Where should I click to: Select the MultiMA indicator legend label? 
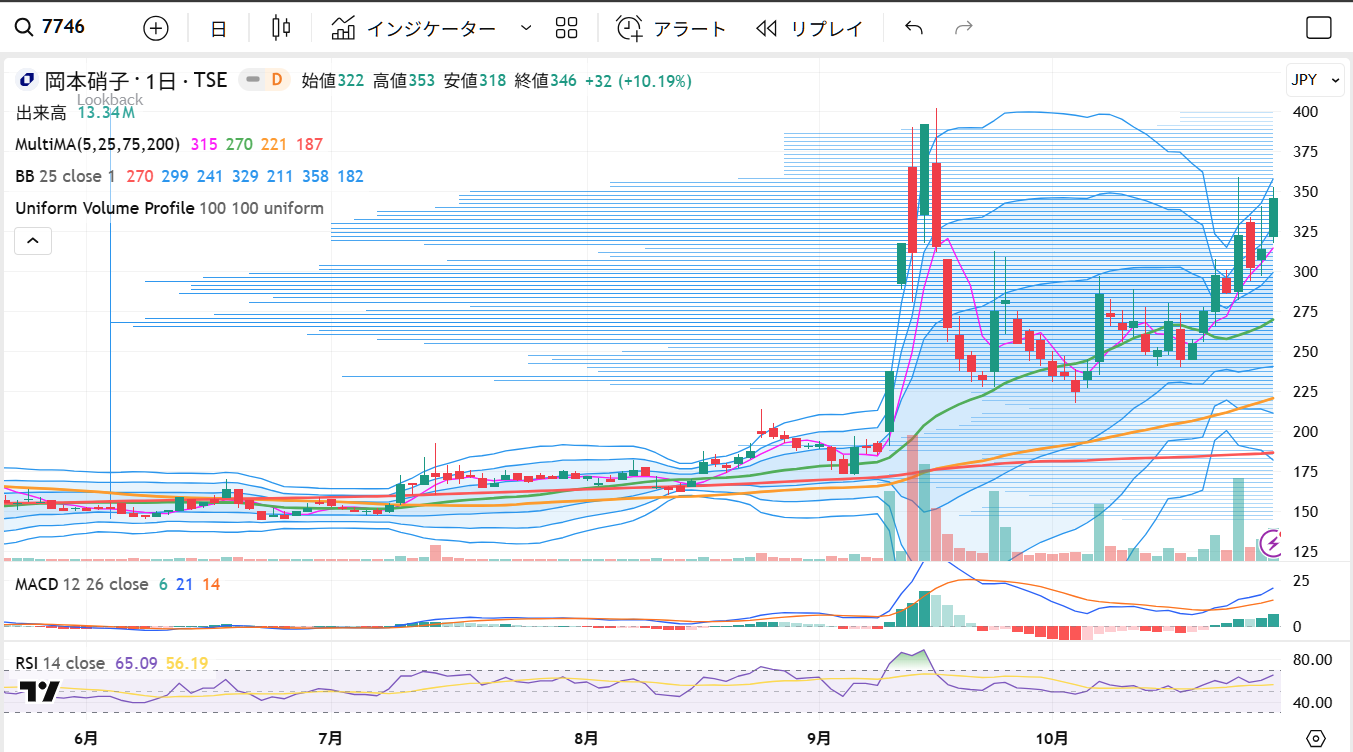(98, 144)
